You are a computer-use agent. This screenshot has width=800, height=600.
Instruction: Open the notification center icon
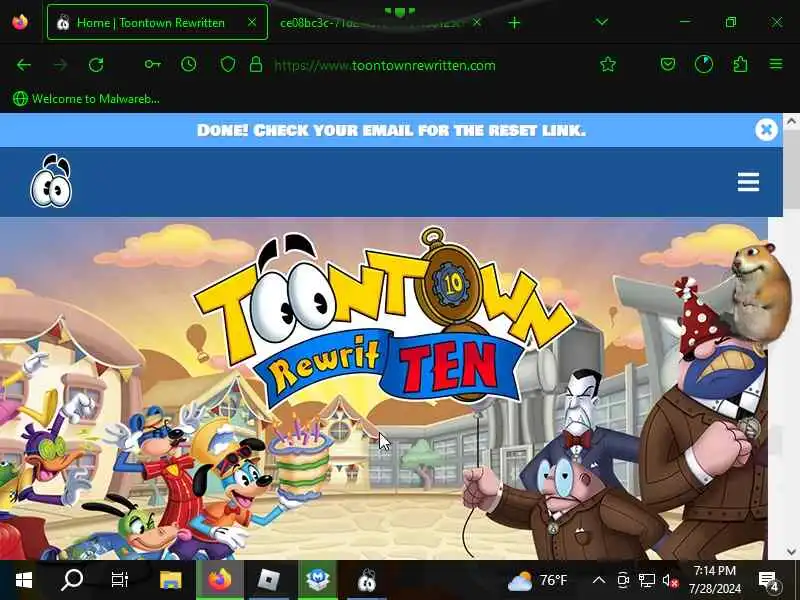pyautogui.click(x=768, y=581)
